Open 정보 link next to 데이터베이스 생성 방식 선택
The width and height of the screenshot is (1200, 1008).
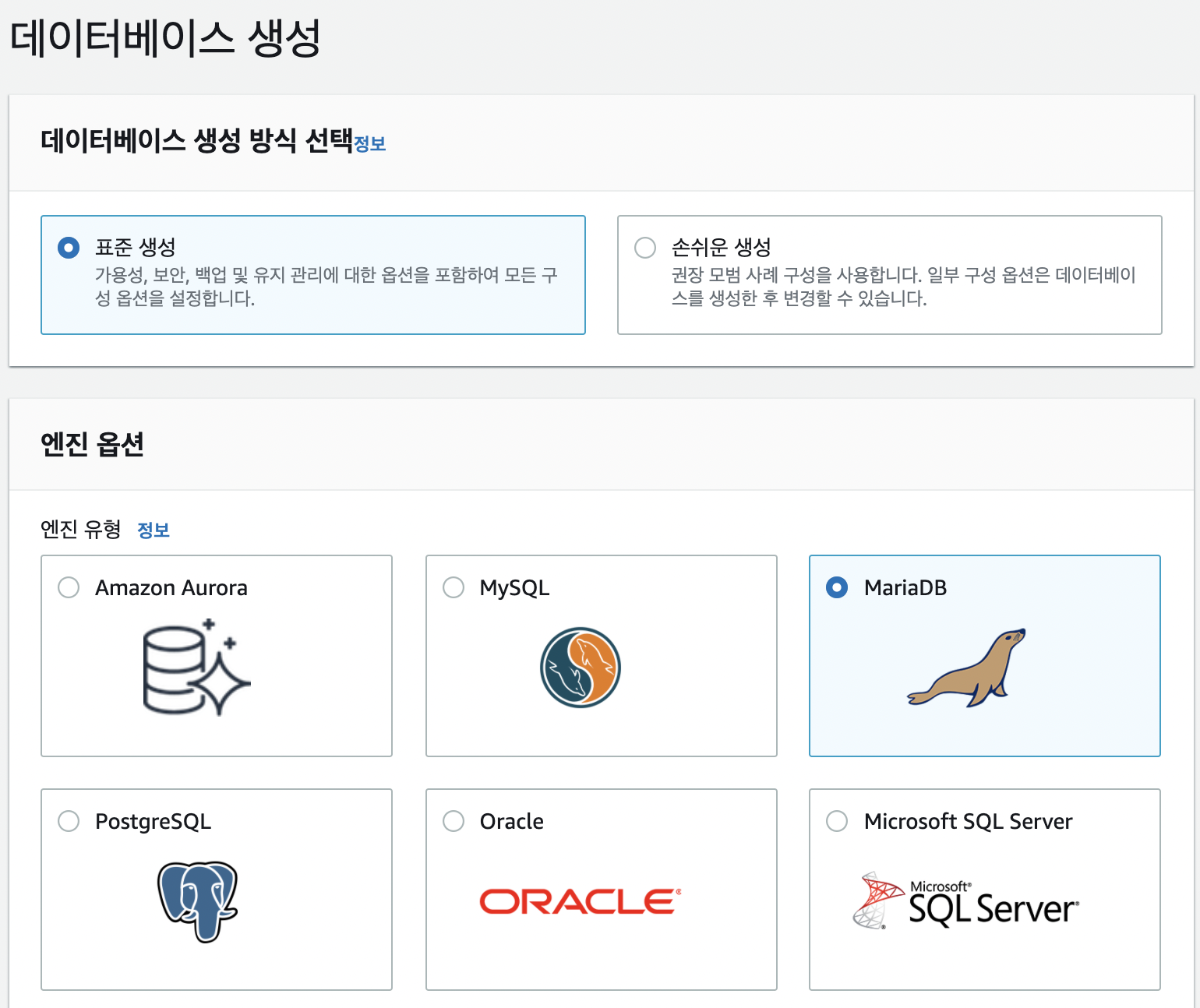tap(370, 143)
